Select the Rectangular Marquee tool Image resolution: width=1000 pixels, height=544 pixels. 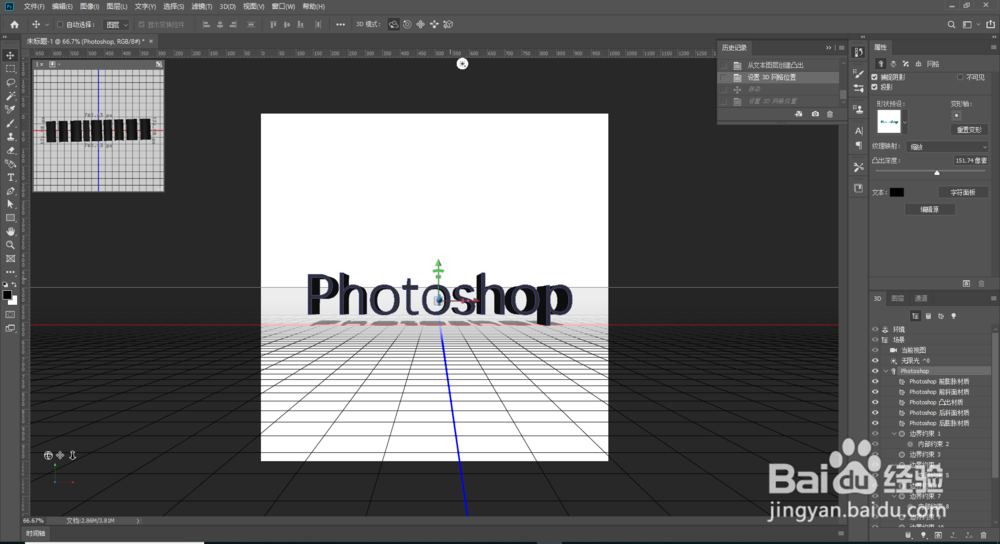pos(10,69)
